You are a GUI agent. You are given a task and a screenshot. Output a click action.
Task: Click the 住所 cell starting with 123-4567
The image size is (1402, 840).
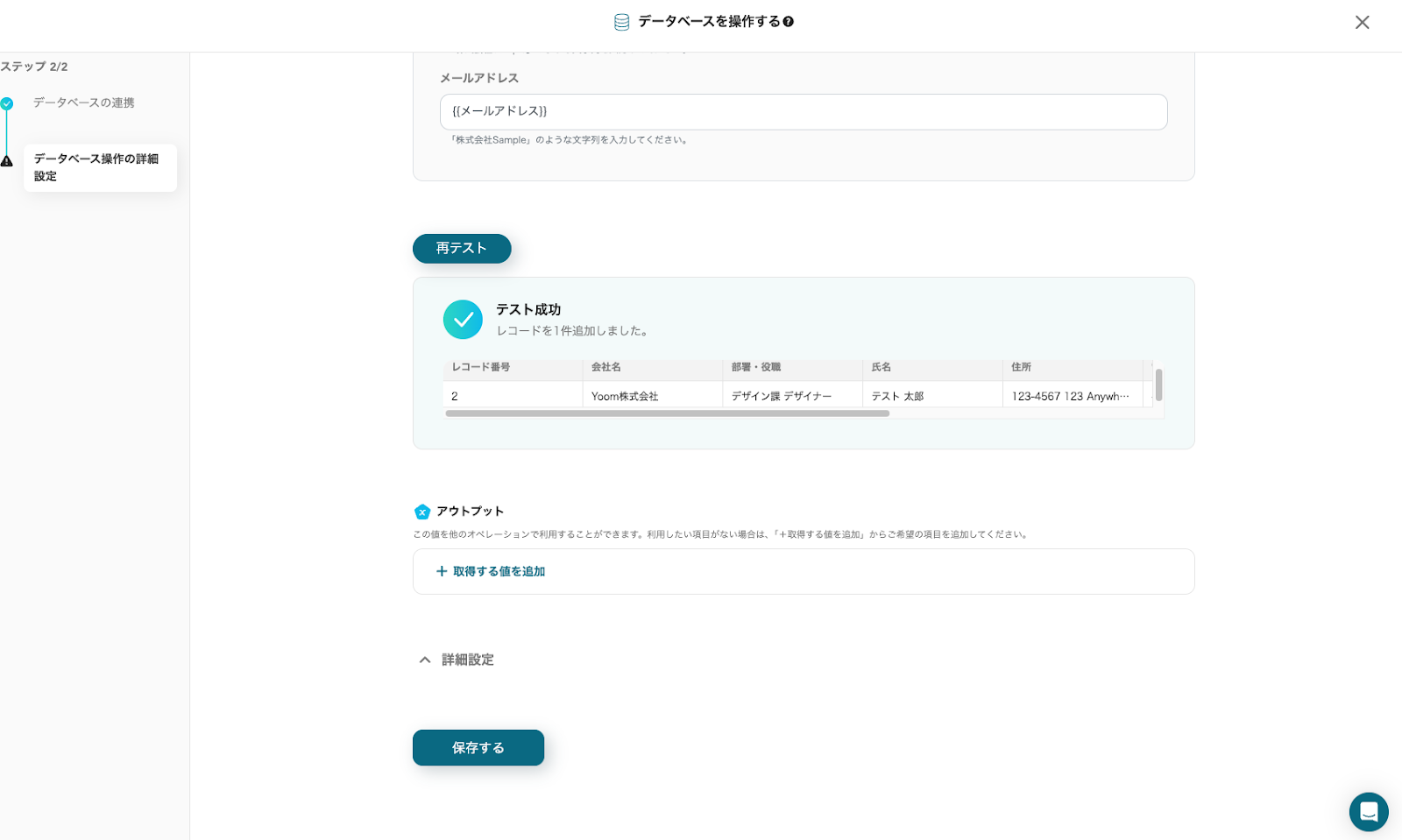point(1070,396)
